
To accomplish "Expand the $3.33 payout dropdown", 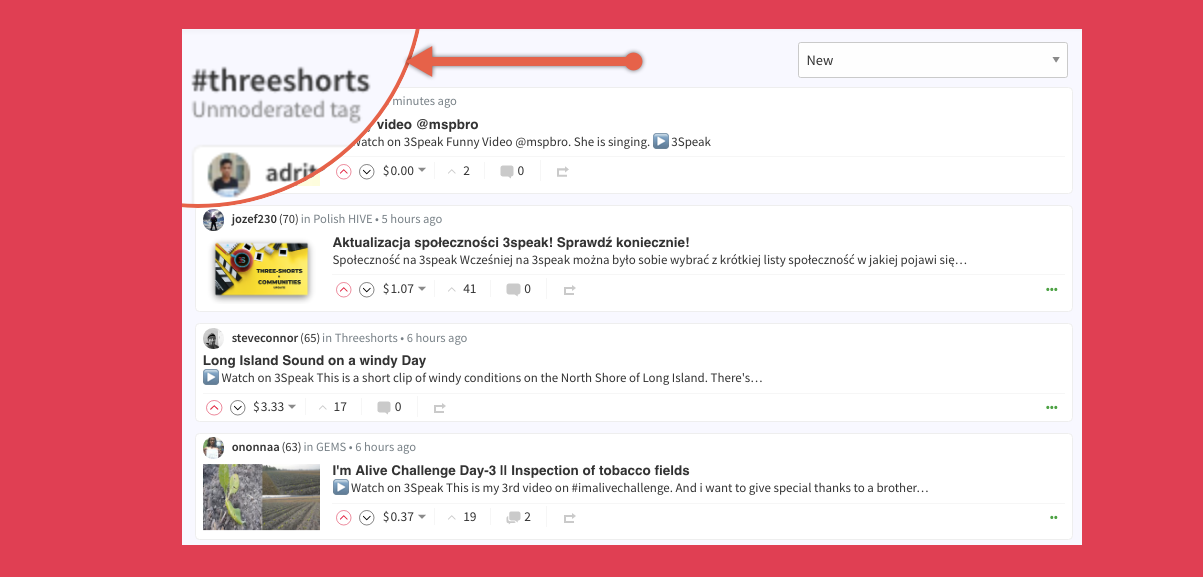I will (x=274, y=407).
